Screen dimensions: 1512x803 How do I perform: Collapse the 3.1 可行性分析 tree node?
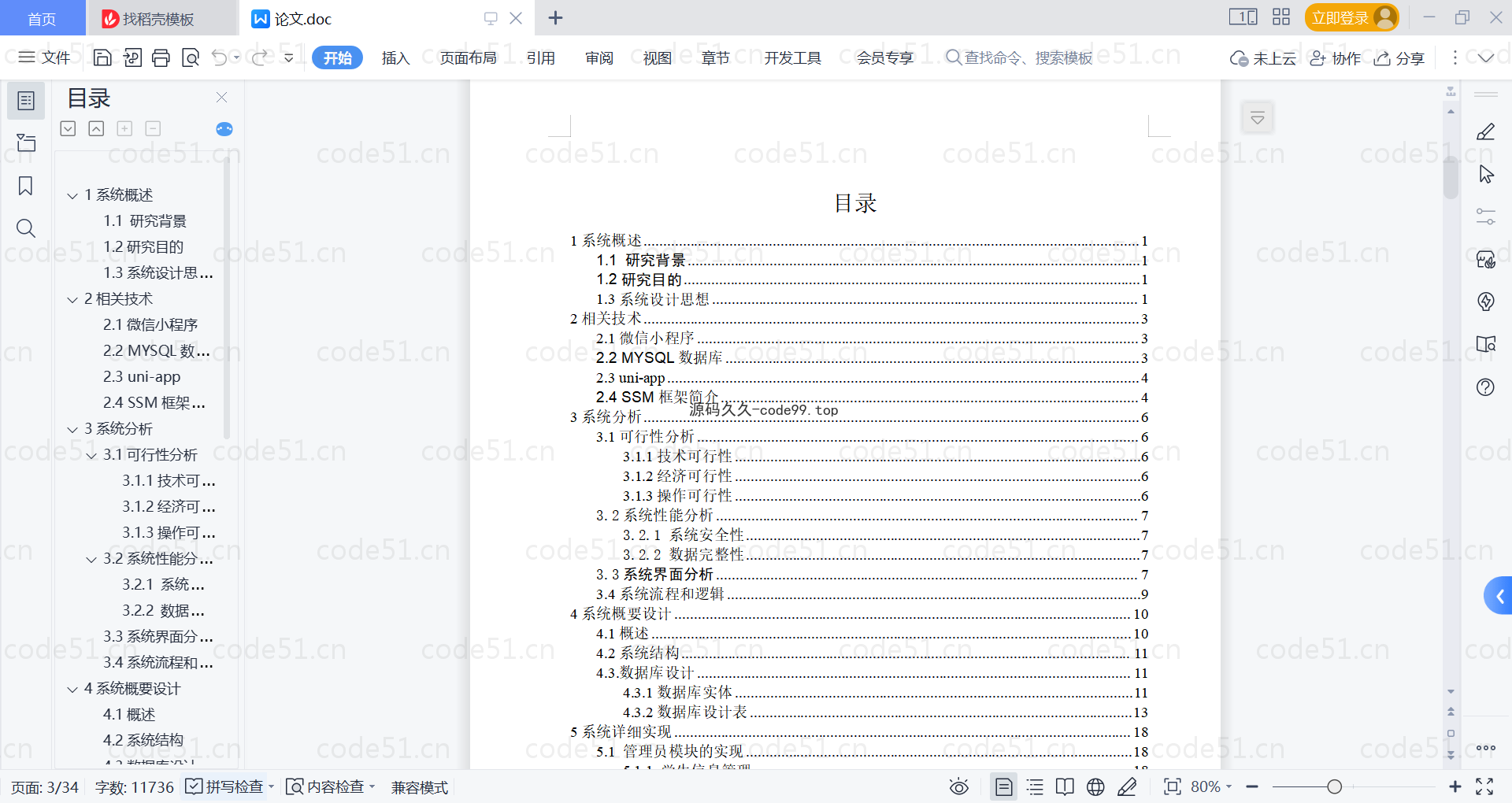91,455
